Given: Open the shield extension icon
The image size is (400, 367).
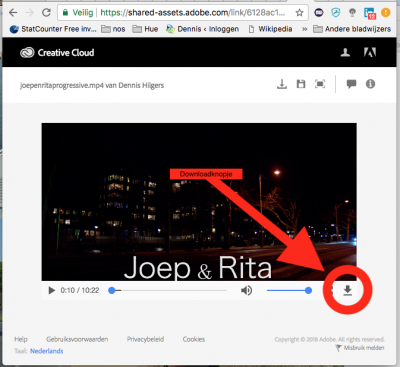Looking at the screenshot, I should [x=336, y=13].
